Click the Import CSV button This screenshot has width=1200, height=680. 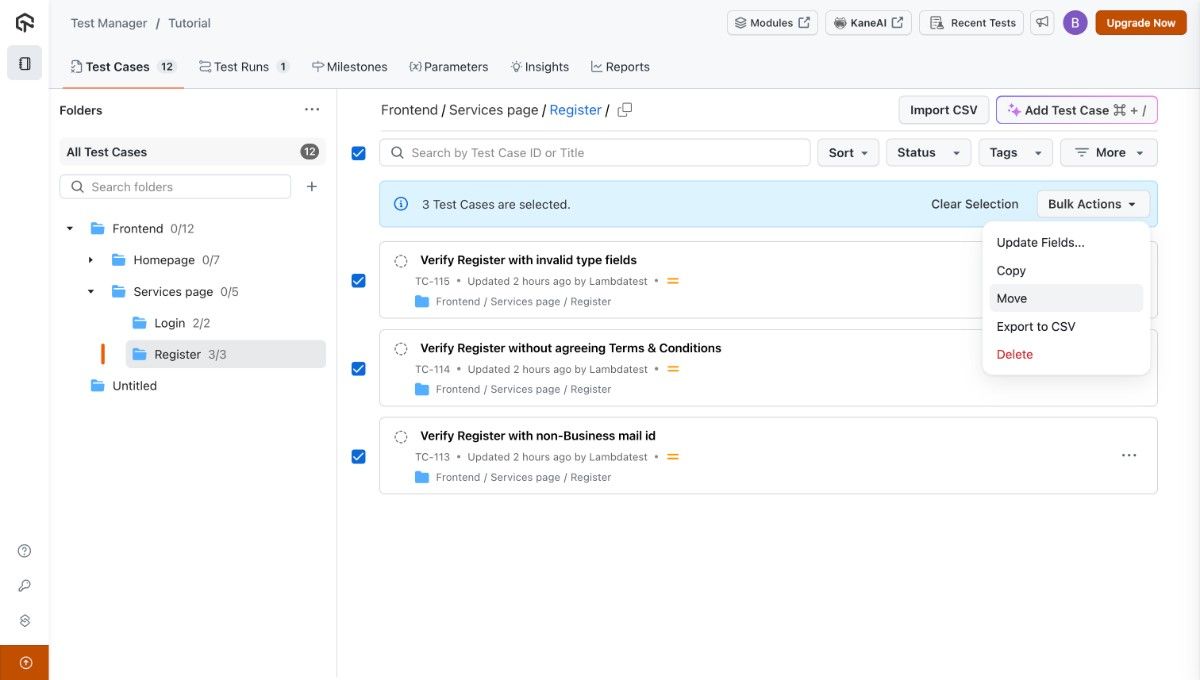943,110
